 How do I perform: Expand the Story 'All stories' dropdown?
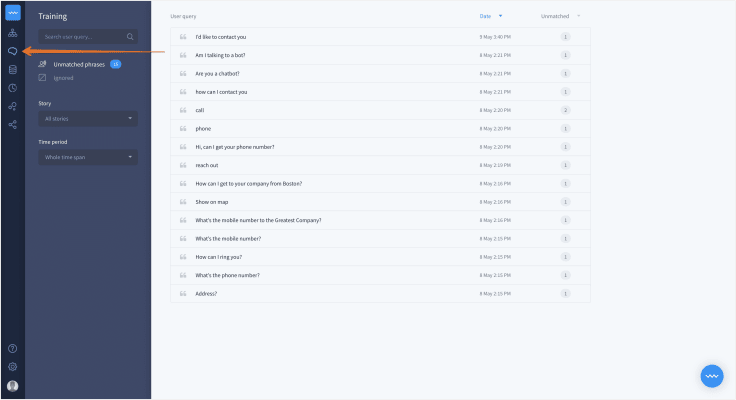coord(88,119)
